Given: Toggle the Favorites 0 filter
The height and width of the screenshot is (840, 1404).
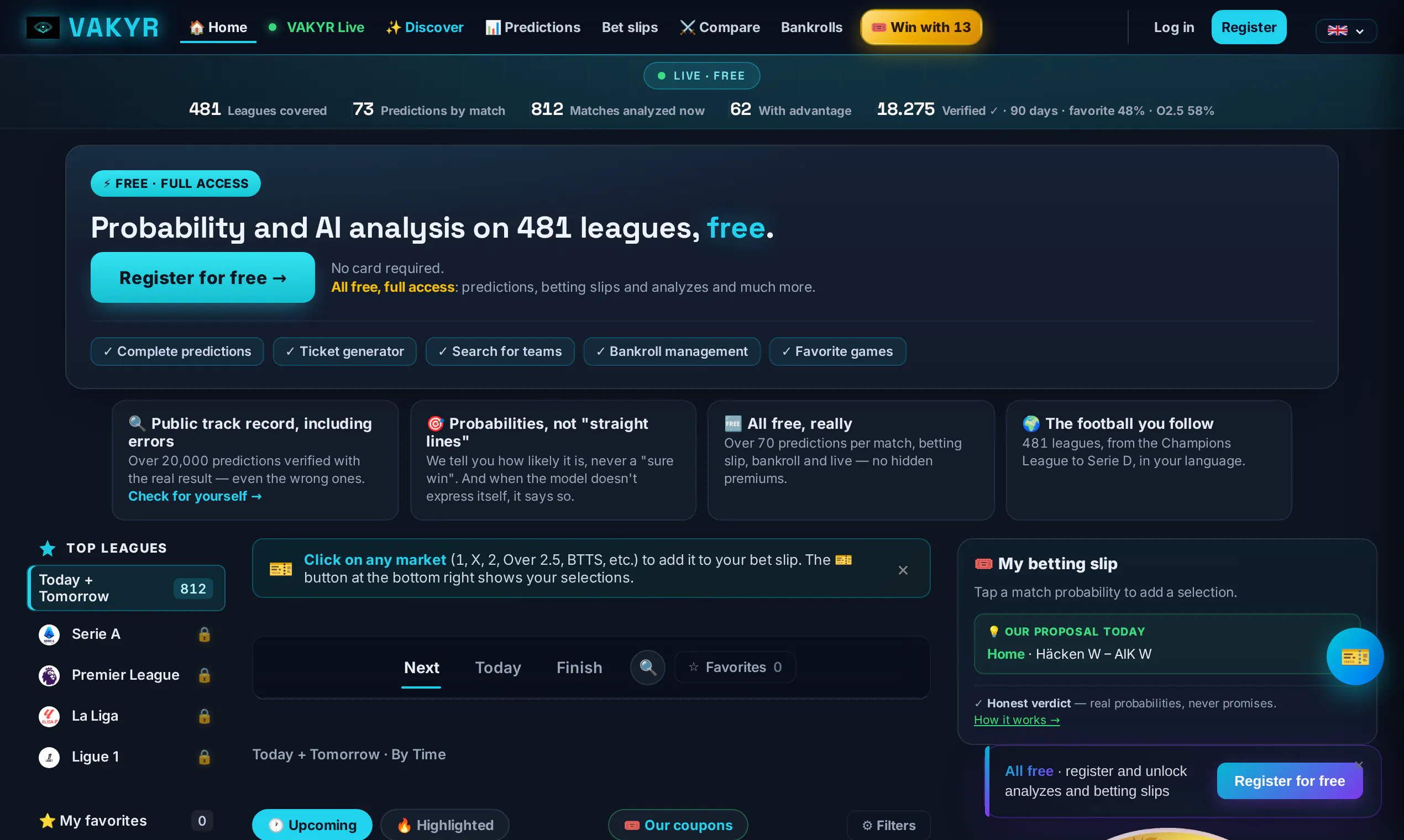Looking at the screenshot, I should point(735,668).
